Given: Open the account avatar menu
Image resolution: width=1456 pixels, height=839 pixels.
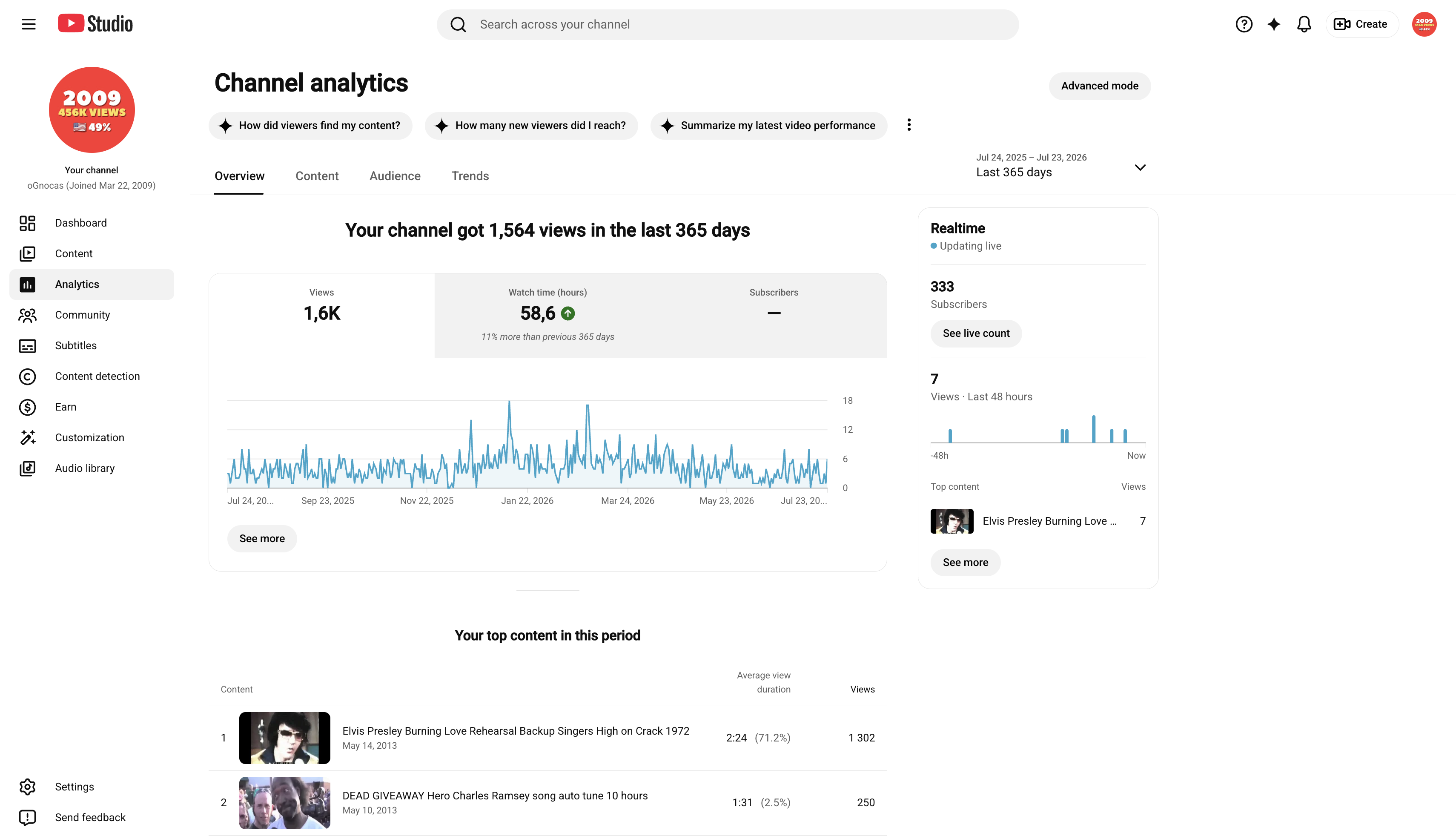Looking at the screenshot, I should pos(1424,24).
